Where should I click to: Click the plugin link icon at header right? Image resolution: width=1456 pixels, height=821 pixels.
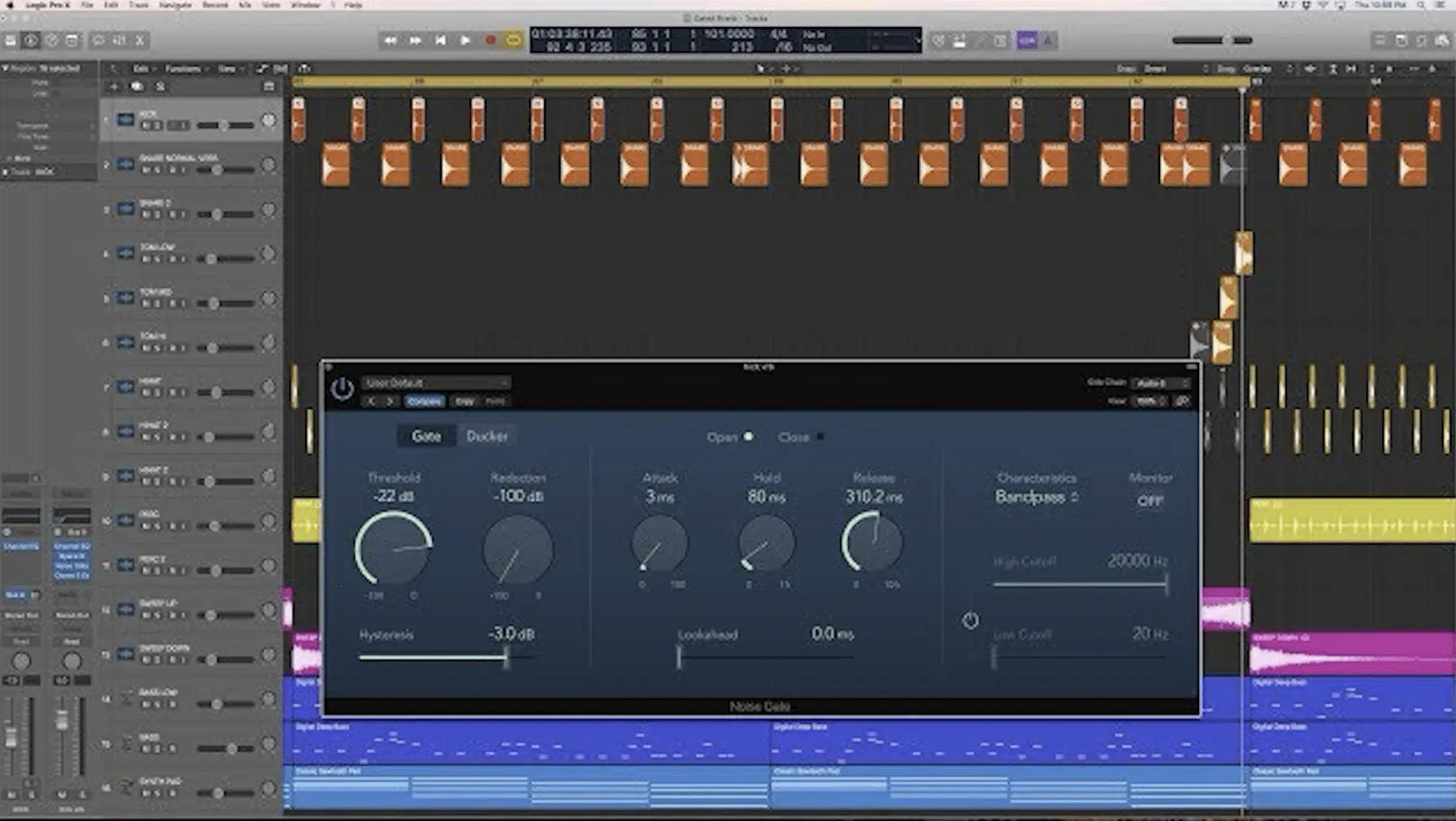tap(1182, 401)
